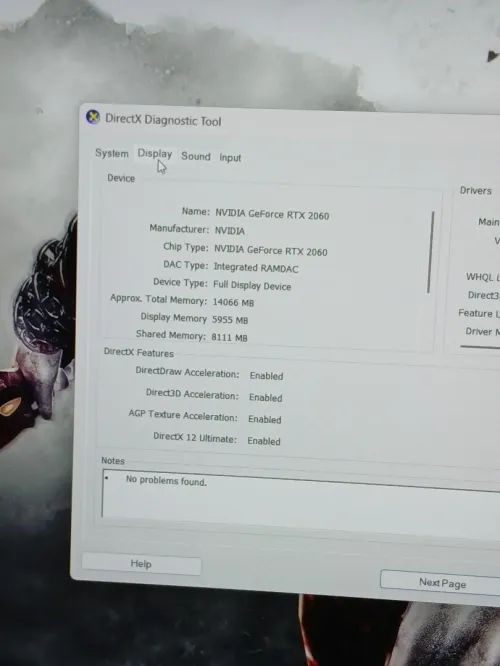
Task: Click the window title 'DirectX Diagnostic Tool'
Action: coord(163,120)
